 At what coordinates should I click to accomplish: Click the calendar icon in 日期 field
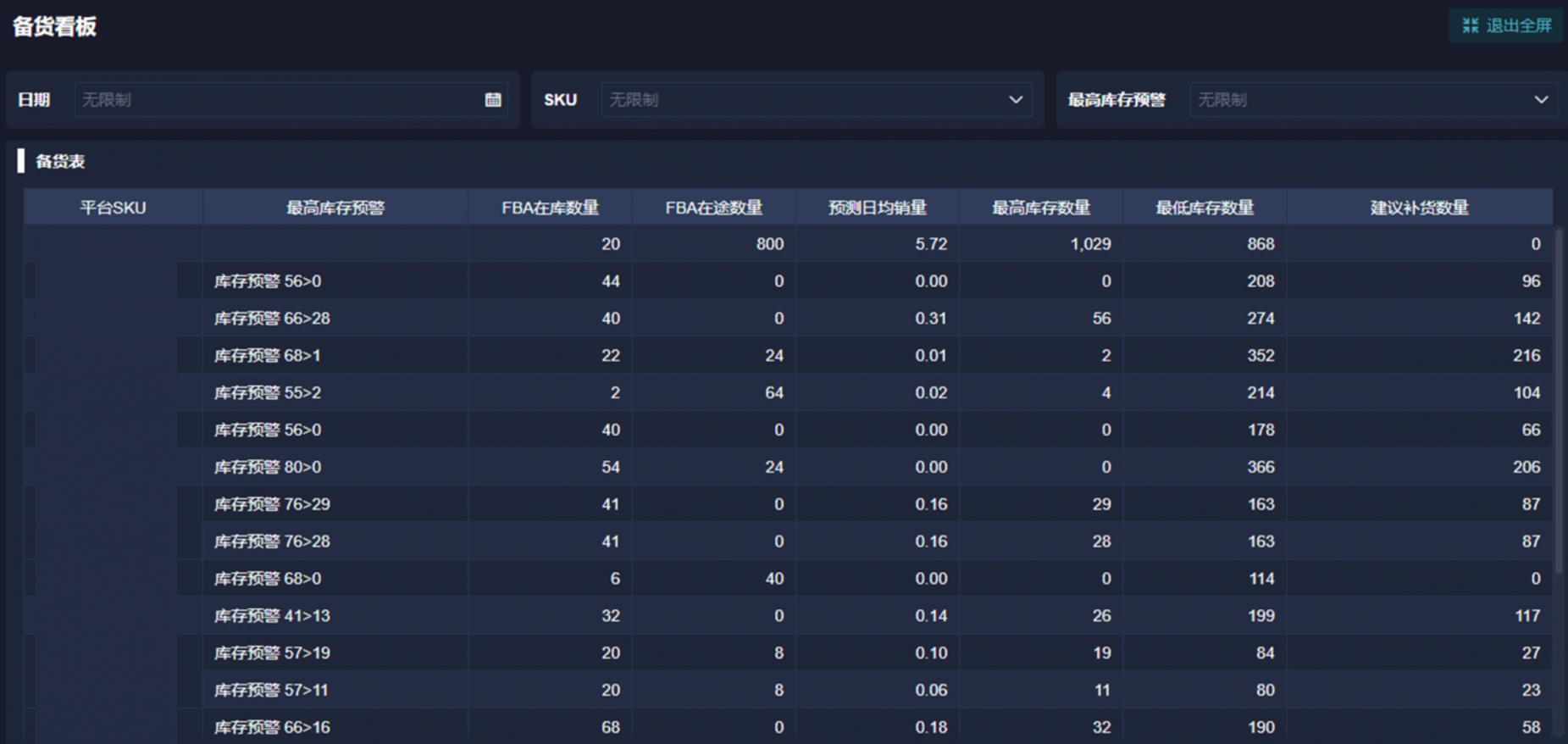pyautogui.click(x=492, y=100)
